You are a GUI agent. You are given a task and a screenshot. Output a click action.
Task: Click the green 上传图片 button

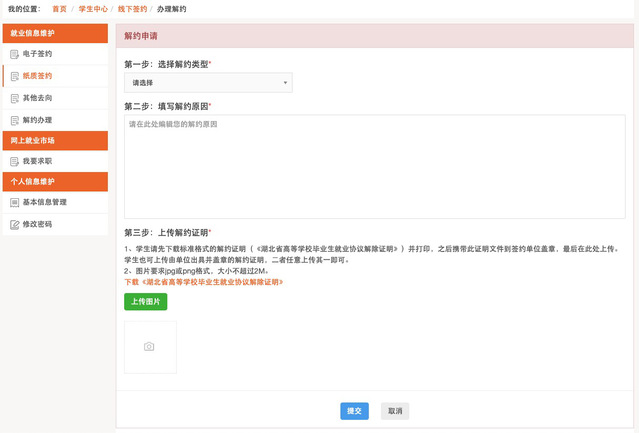coord(146,301)
